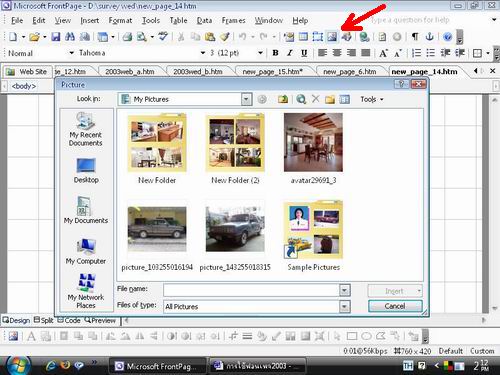Image resolution: width=500 pixels, height=375 pixels.
Task: Click the Bookmark anchor icon
Action: tap(430, 37)
